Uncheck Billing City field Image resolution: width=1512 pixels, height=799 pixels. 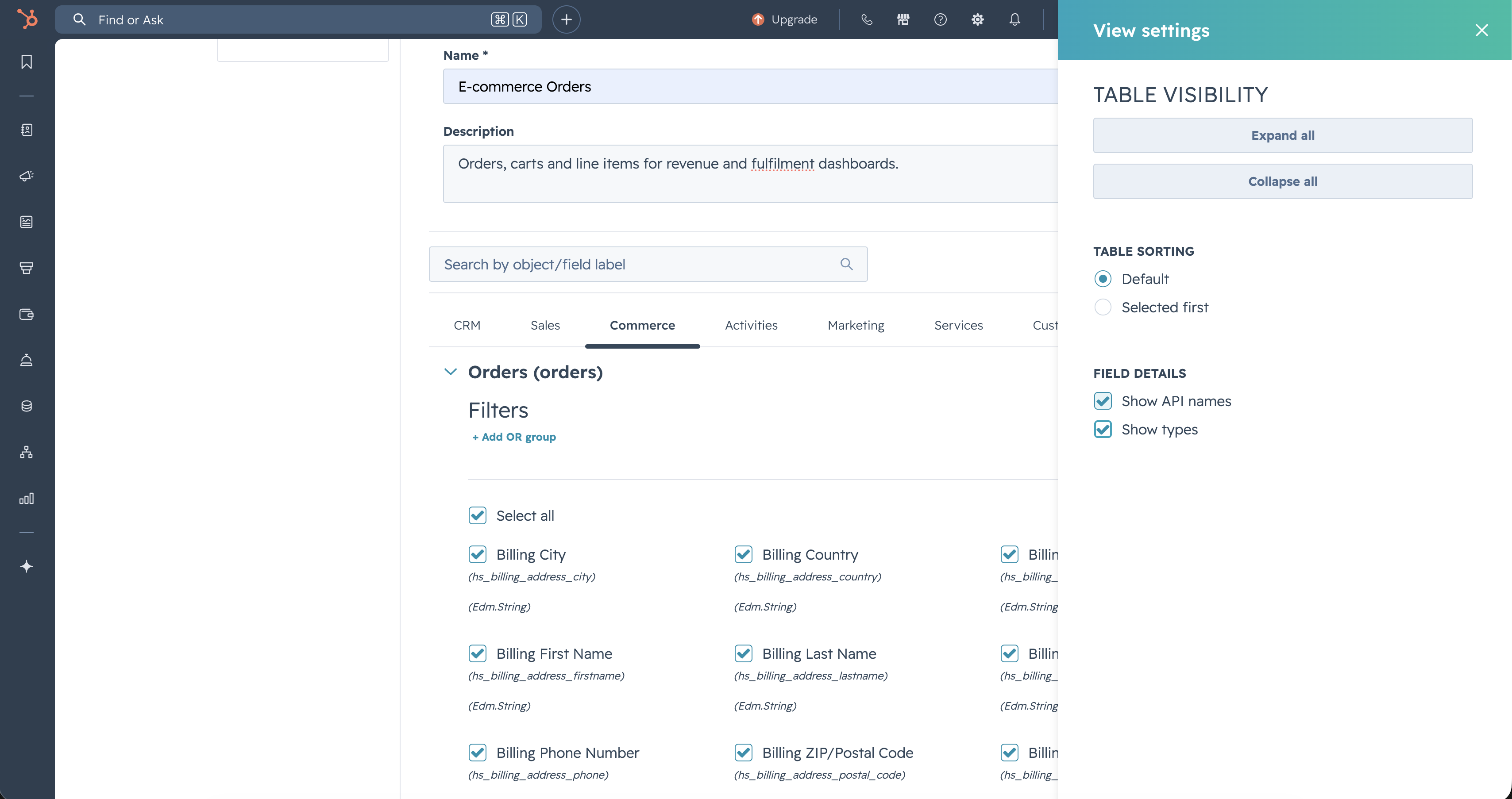477,554
